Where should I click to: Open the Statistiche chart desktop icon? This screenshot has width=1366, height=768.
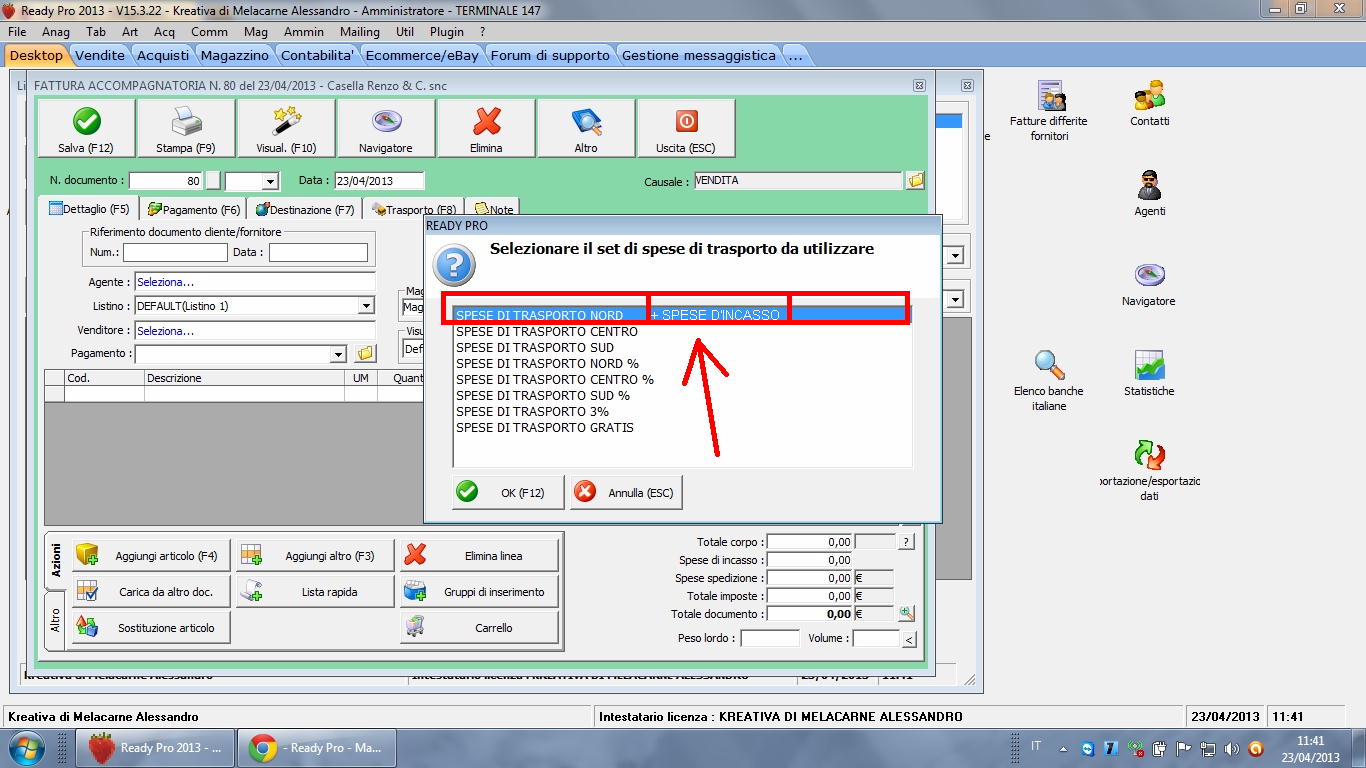1149,373
